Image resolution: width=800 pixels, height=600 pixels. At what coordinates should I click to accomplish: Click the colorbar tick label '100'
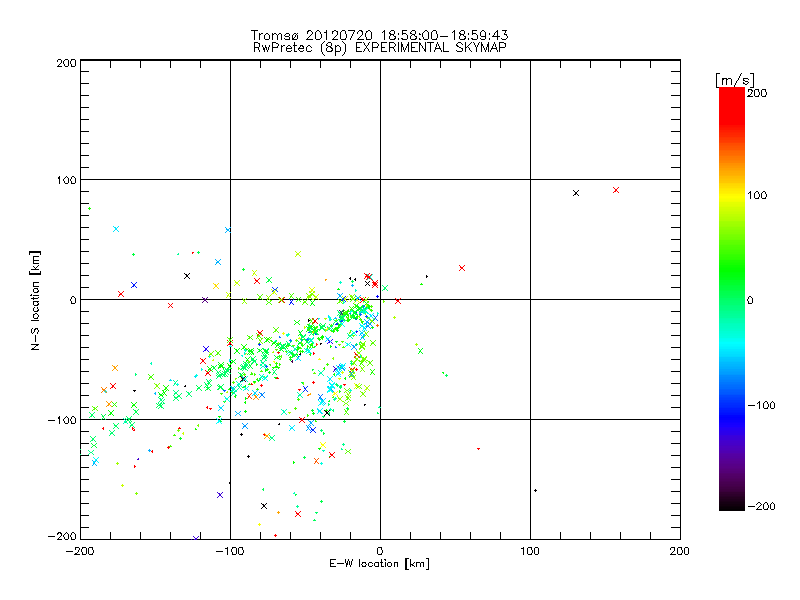pos(757,195)
